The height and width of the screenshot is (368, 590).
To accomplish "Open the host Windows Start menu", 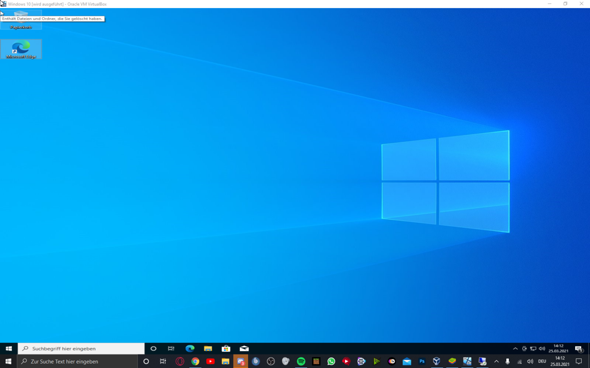I will pyautogui.click(x=8, y=361).
